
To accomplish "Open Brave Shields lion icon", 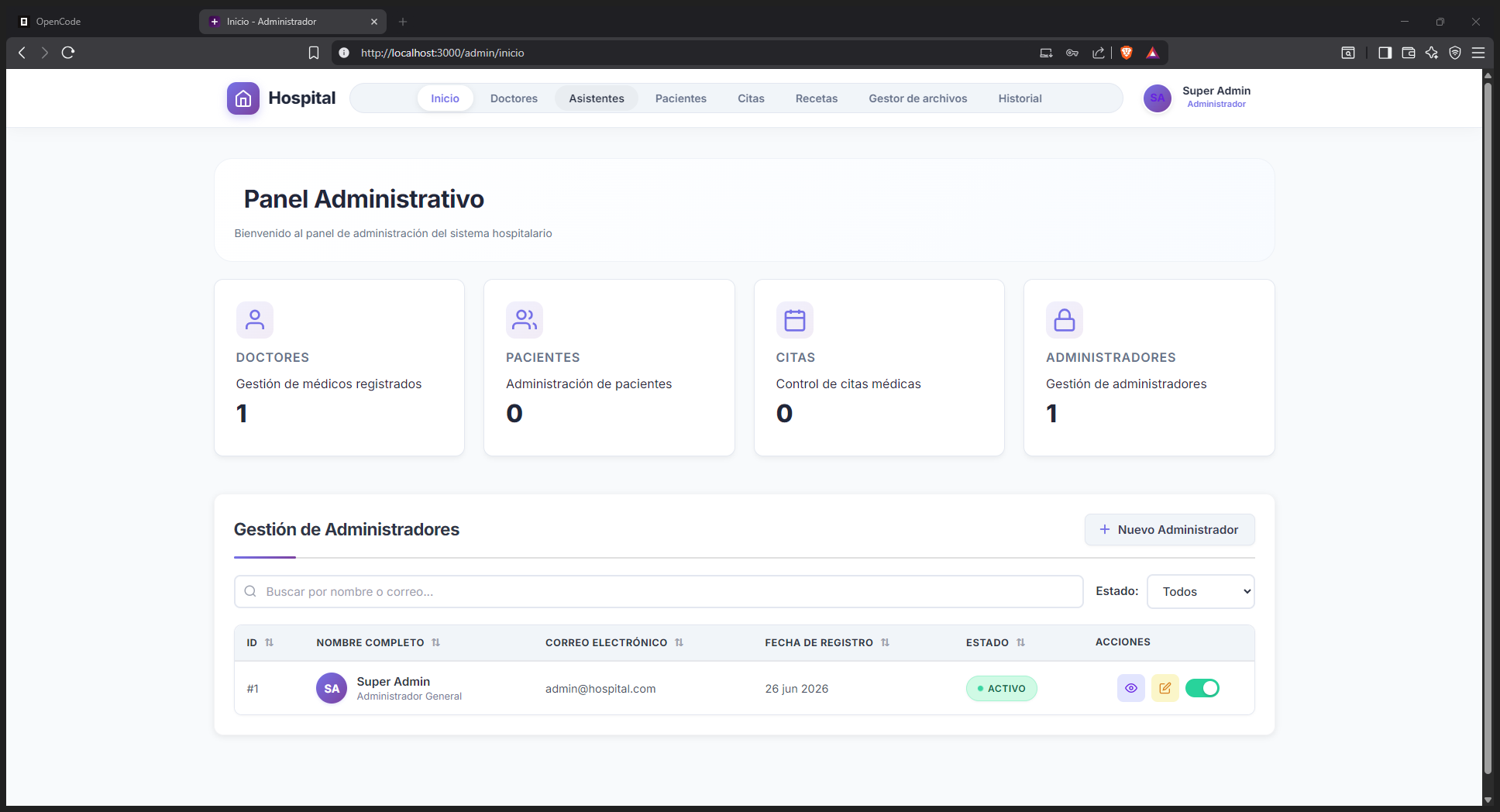I will (x=1127, y=53).
